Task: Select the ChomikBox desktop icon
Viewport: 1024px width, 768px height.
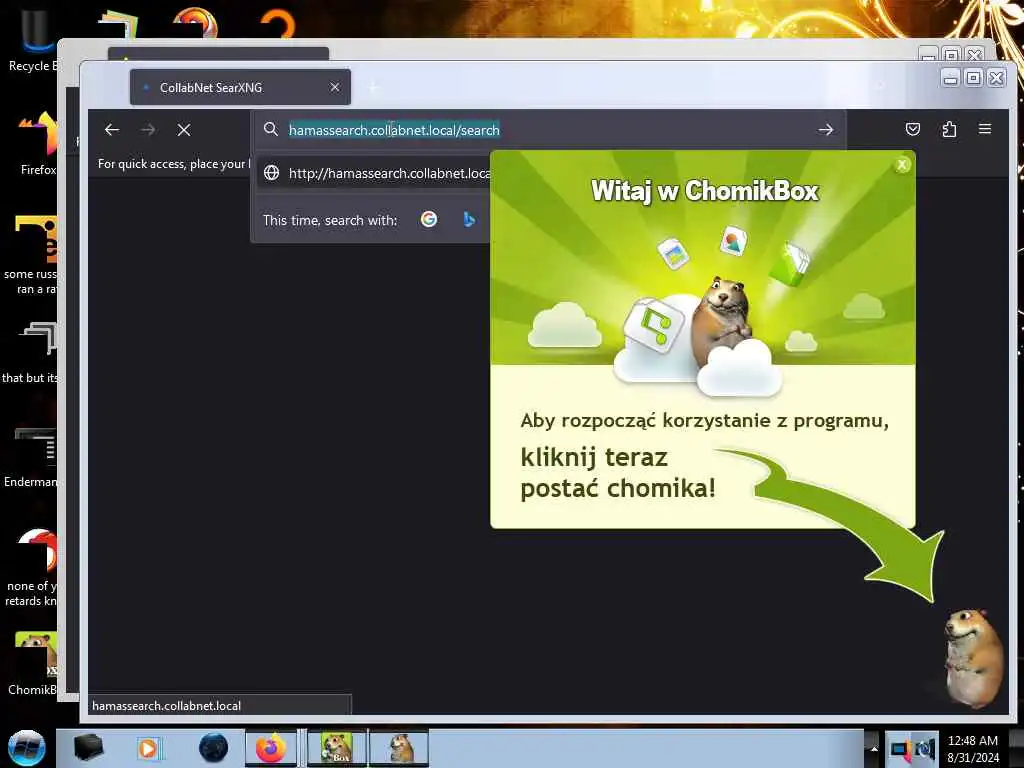Action: pos(33,662)
